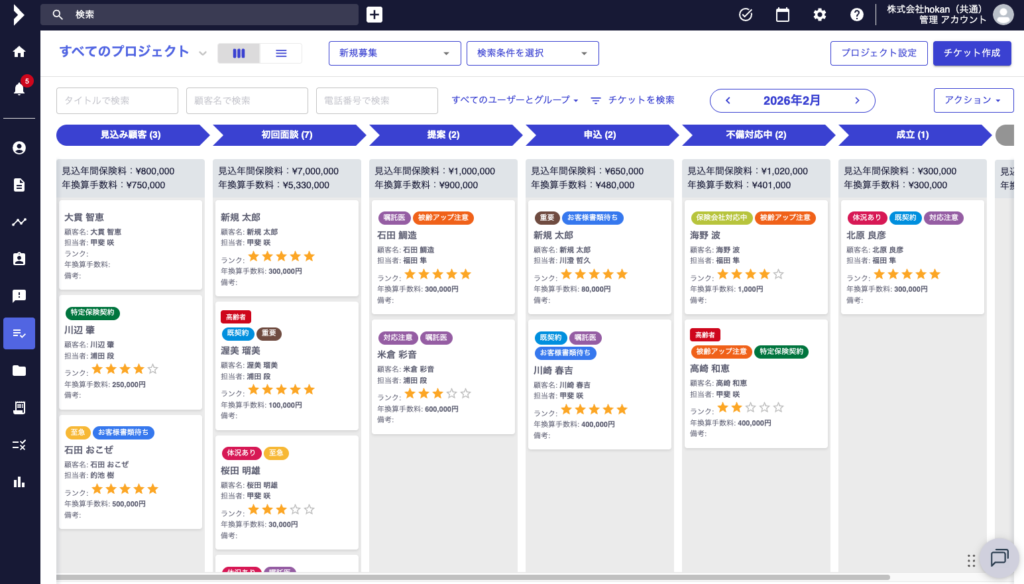Open the chat bubble widget icon
Viewport: 1024px width, 584px height.
(x=998, y=558)
